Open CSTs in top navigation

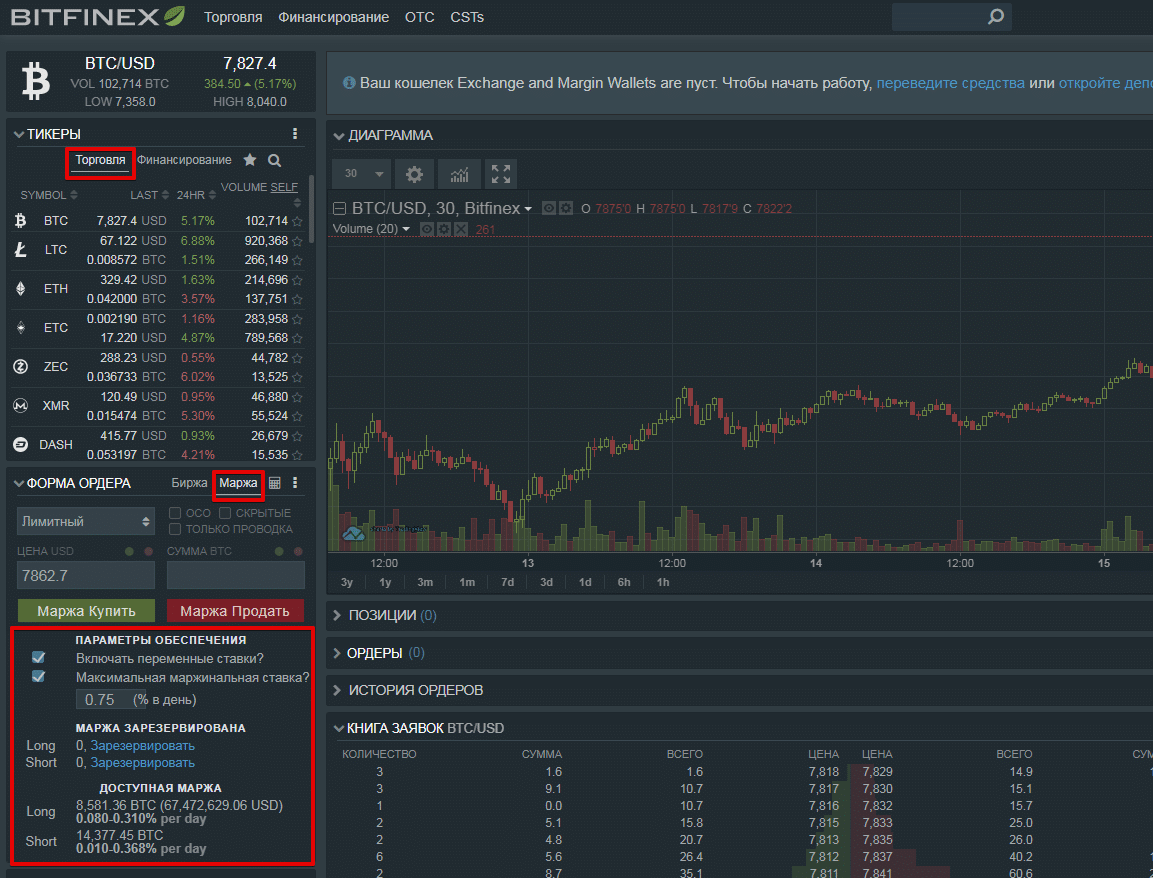coord(467,17)
